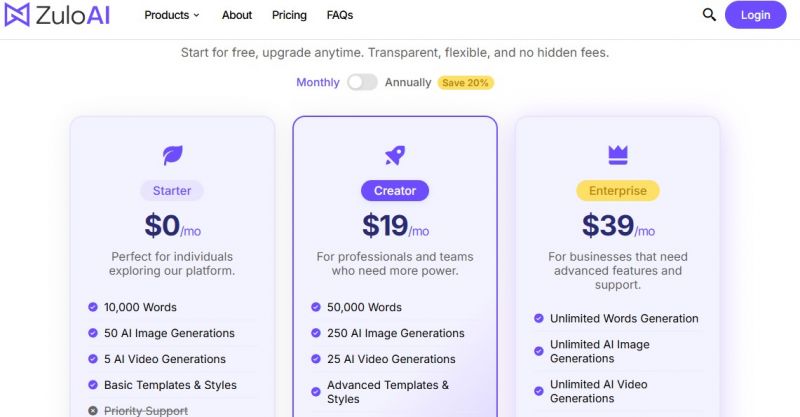Select the Monthly billing label
Viewport: 800px width, 417px height.
click(x=318, y=82)
